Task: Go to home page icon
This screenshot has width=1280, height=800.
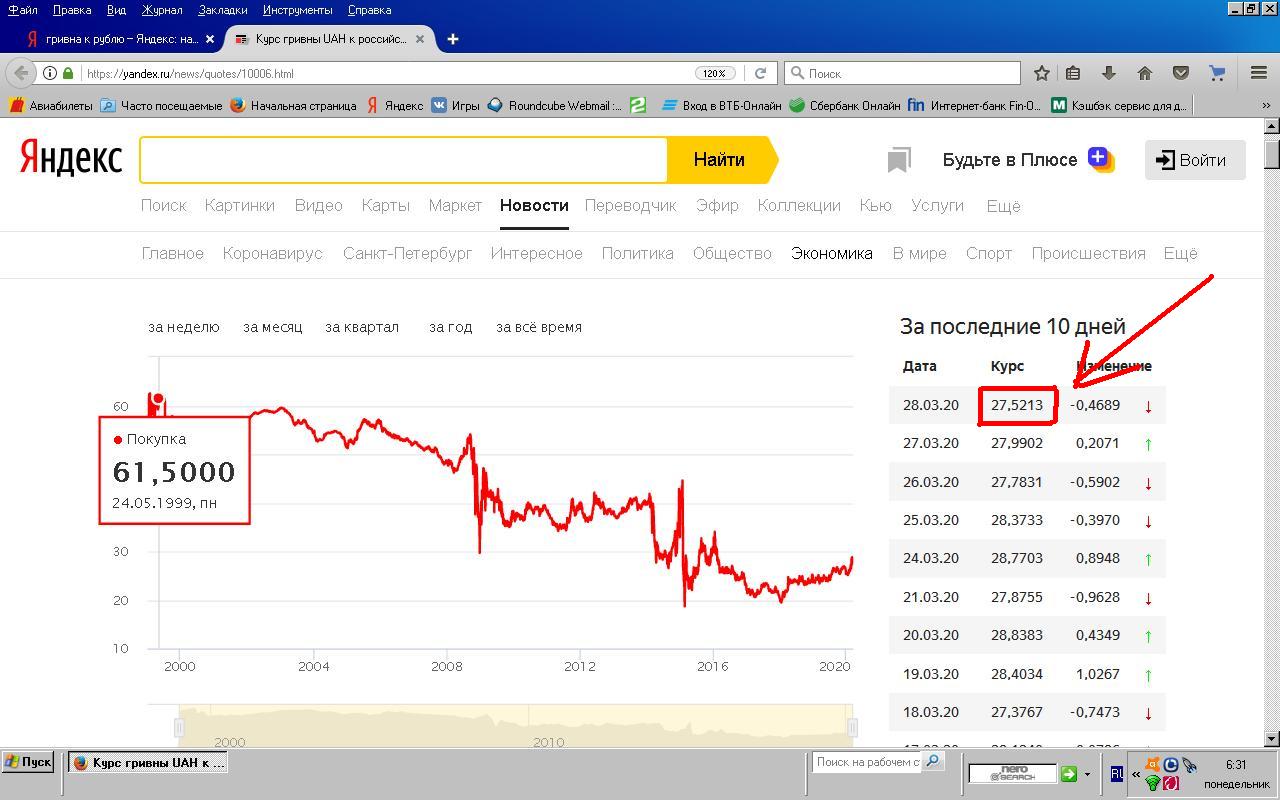Action: (x=1145, y=73)
